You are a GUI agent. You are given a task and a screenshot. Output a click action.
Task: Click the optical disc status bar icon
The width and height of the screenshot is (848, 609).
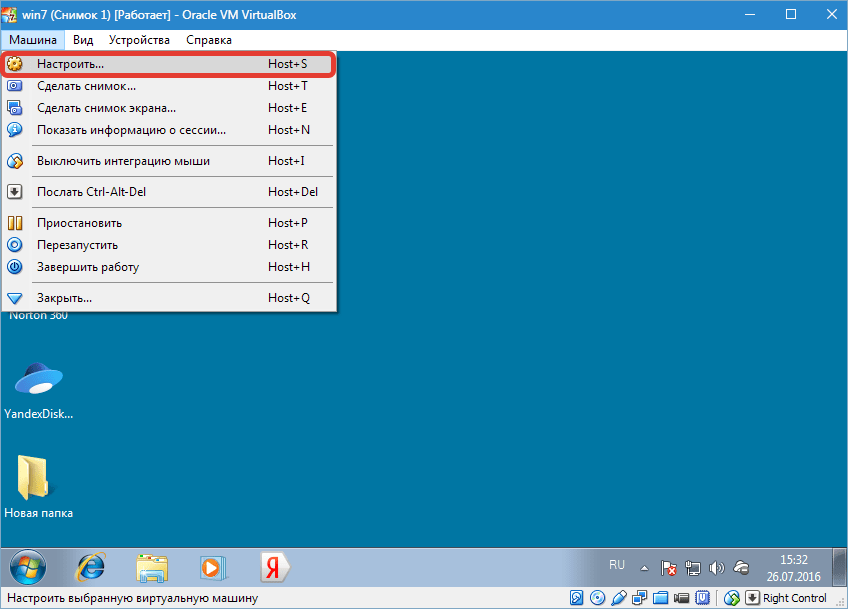pyautogui.click(x=598, y=598)
